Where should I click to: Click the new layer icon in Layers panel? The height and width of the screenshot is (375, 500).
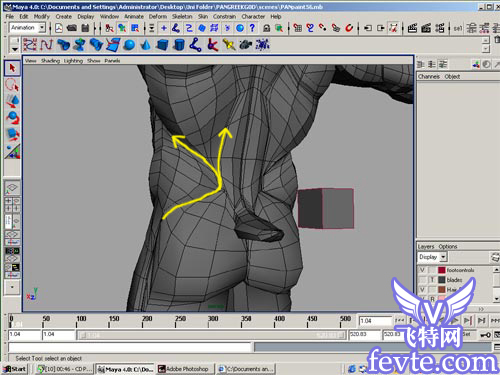pos(495,257)
